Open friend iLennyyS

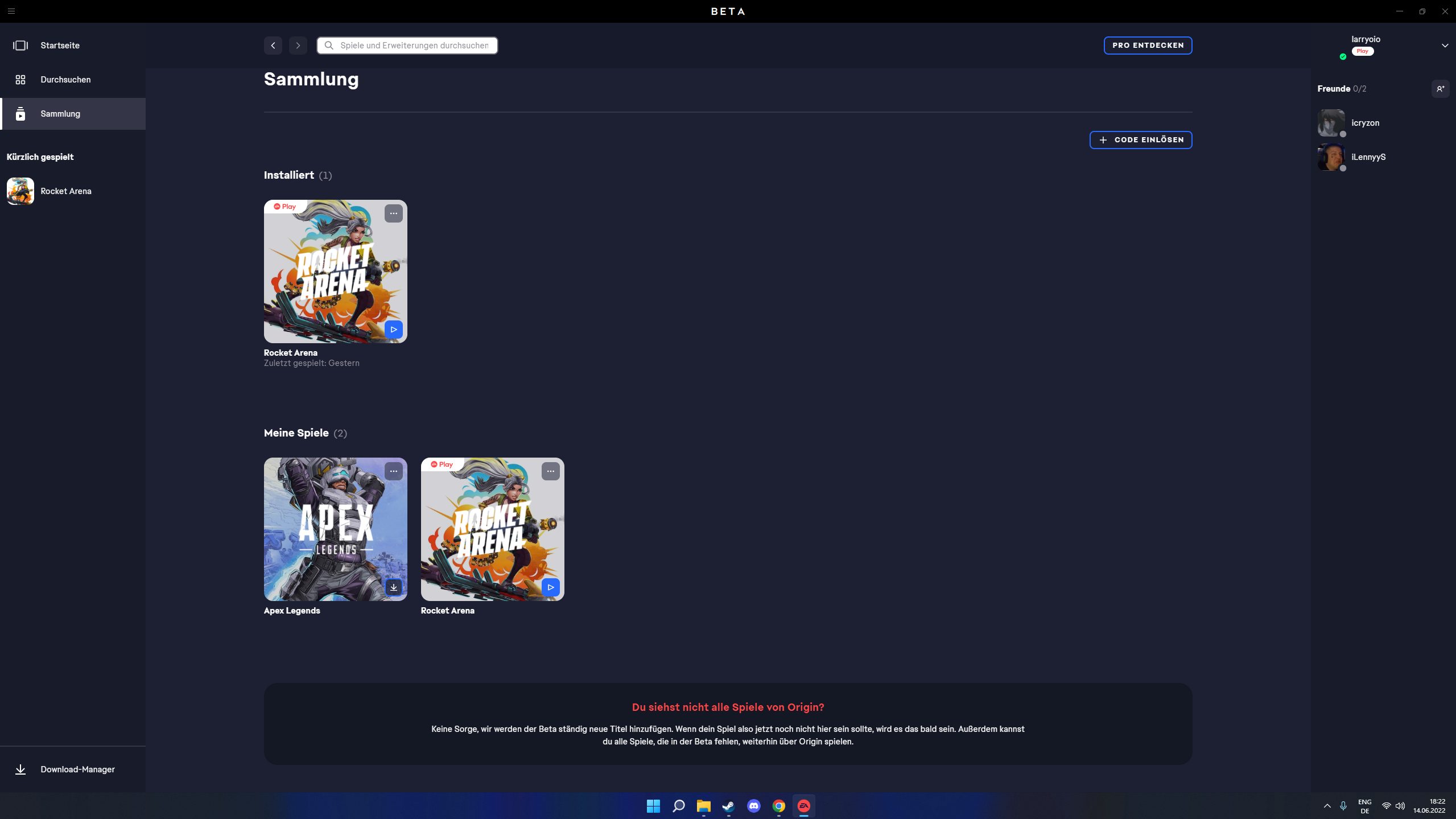tap(1383, 157)
